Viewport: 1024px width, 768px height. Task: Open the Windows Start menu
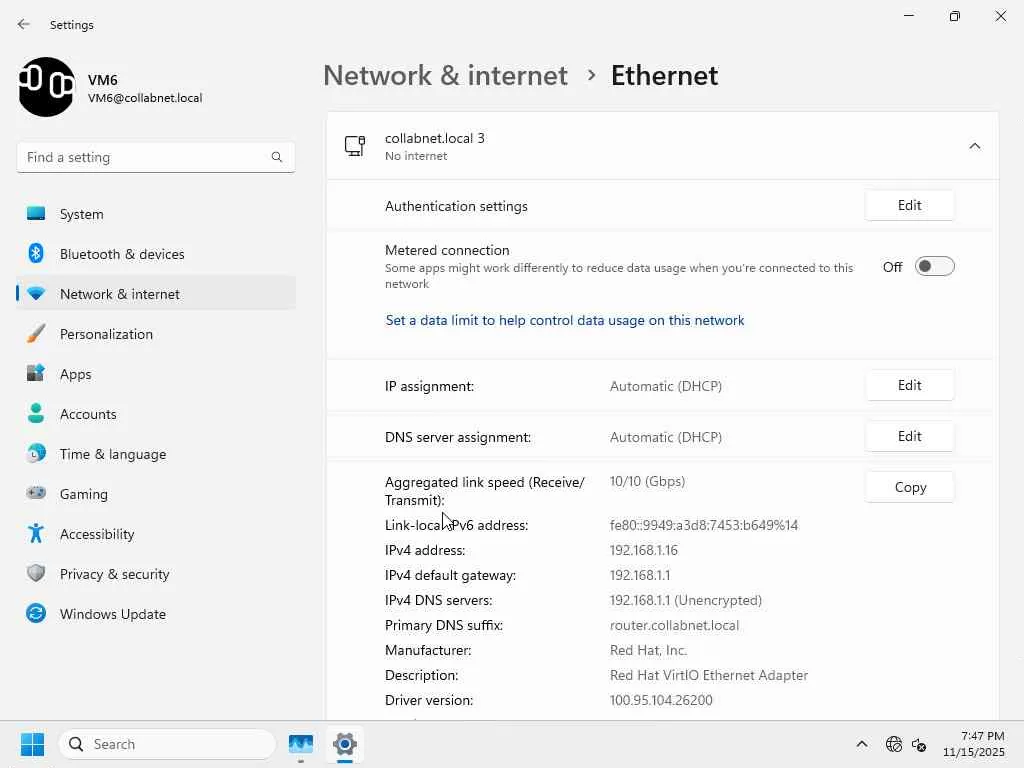32,744
